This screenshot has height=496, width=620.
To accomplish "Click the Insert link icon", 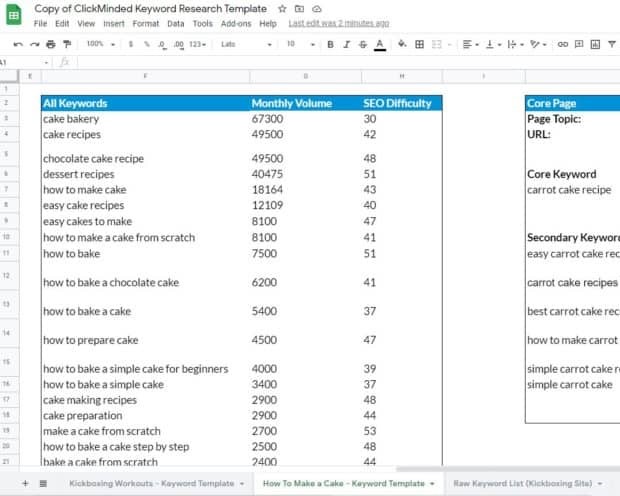I will pyautogui.click(x=563, y=44).
